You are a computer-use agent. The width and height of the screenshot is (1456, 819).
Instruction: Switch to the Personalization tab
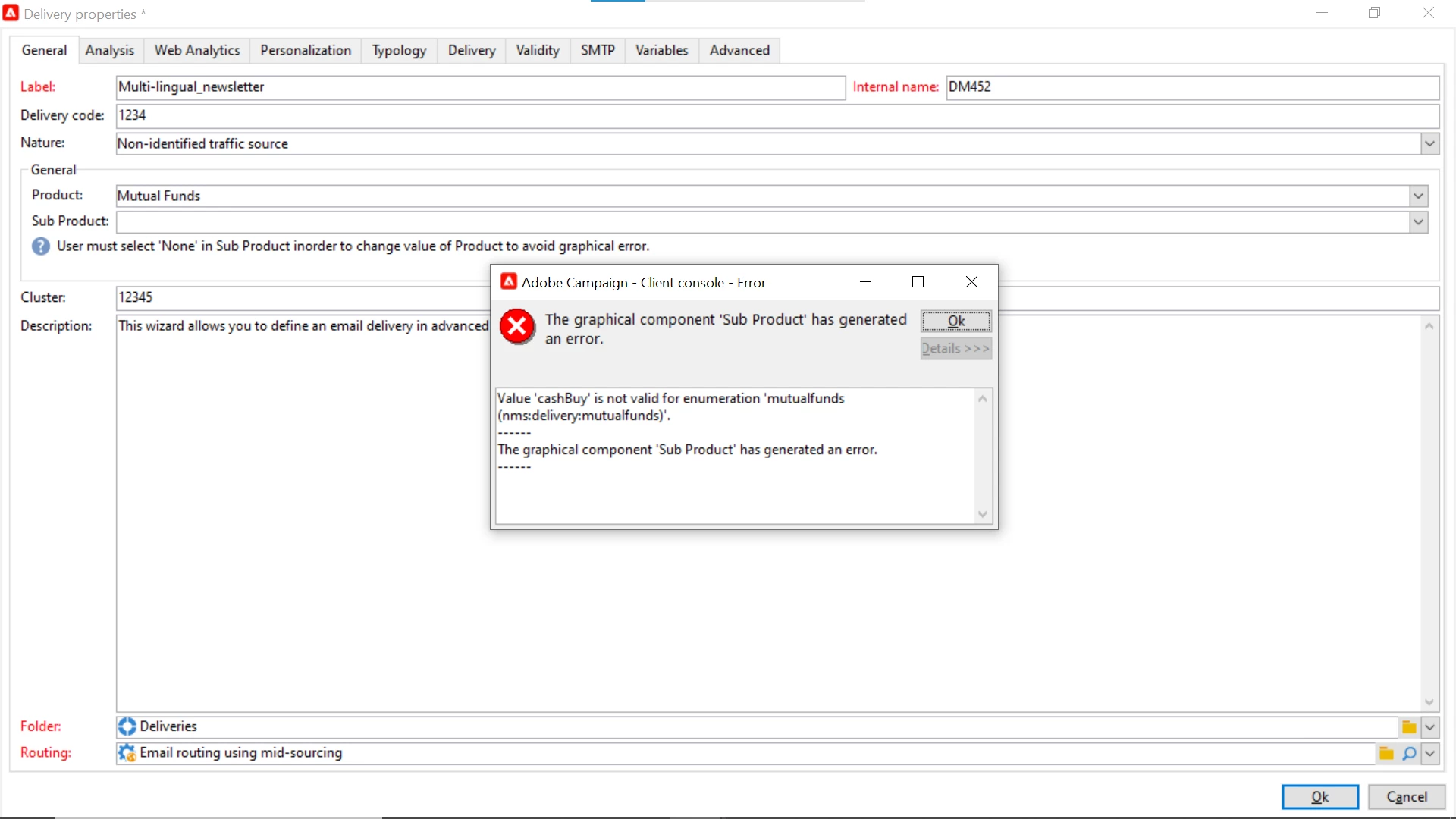pos(306,50)
